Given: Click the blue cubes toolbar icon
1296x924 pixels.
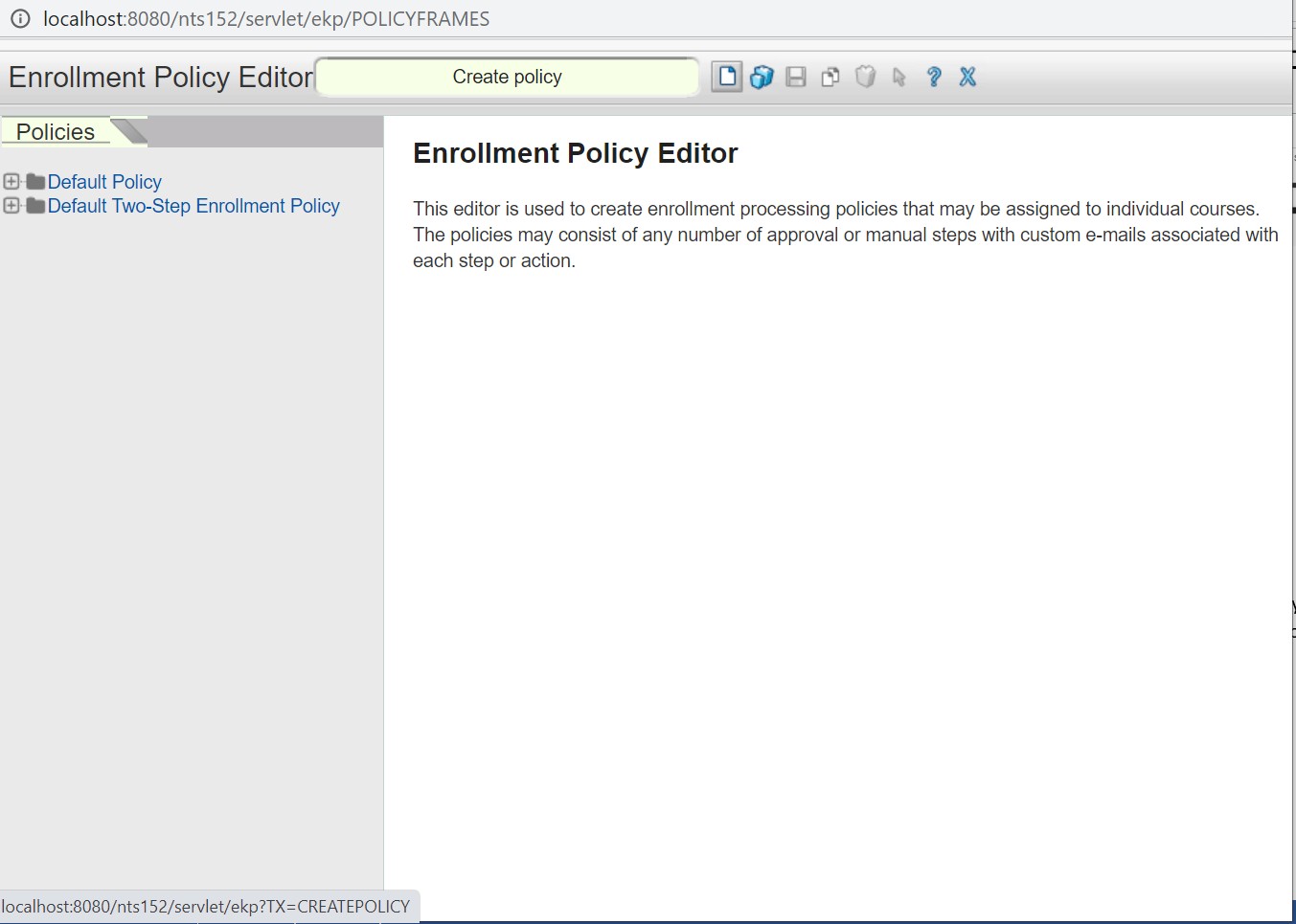Looking at the screenshot, I should click(x=762, y=77).
